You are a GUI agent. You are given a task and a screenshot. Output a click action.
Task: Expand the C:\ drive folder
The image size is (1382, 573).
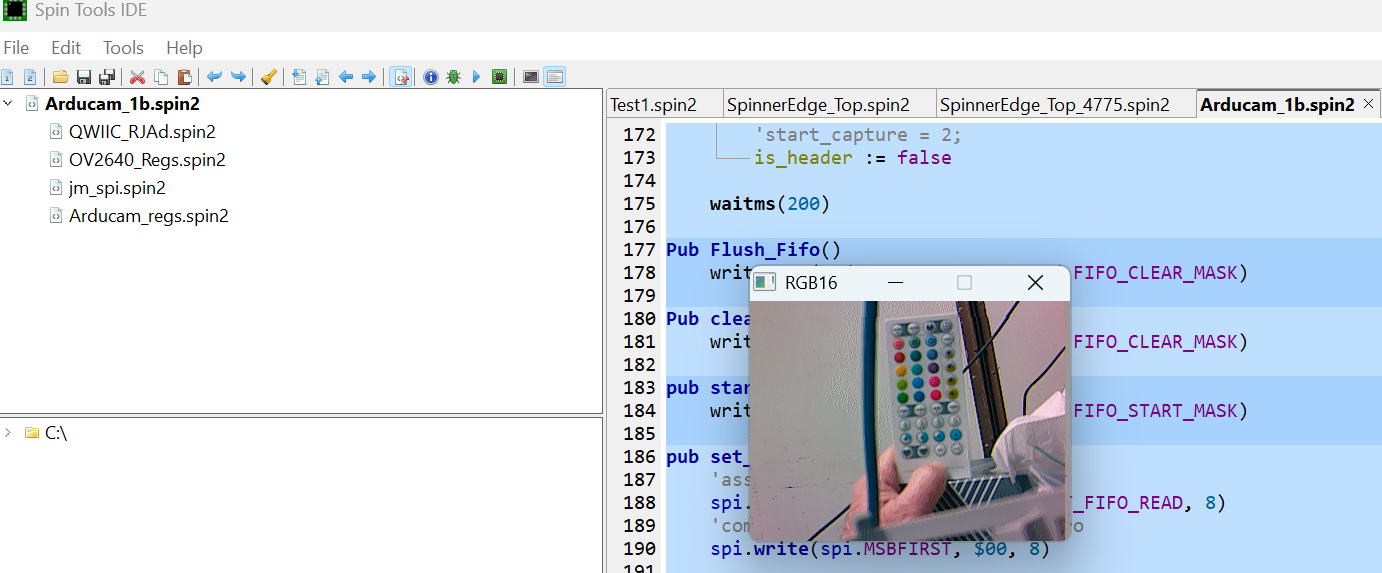9,433
